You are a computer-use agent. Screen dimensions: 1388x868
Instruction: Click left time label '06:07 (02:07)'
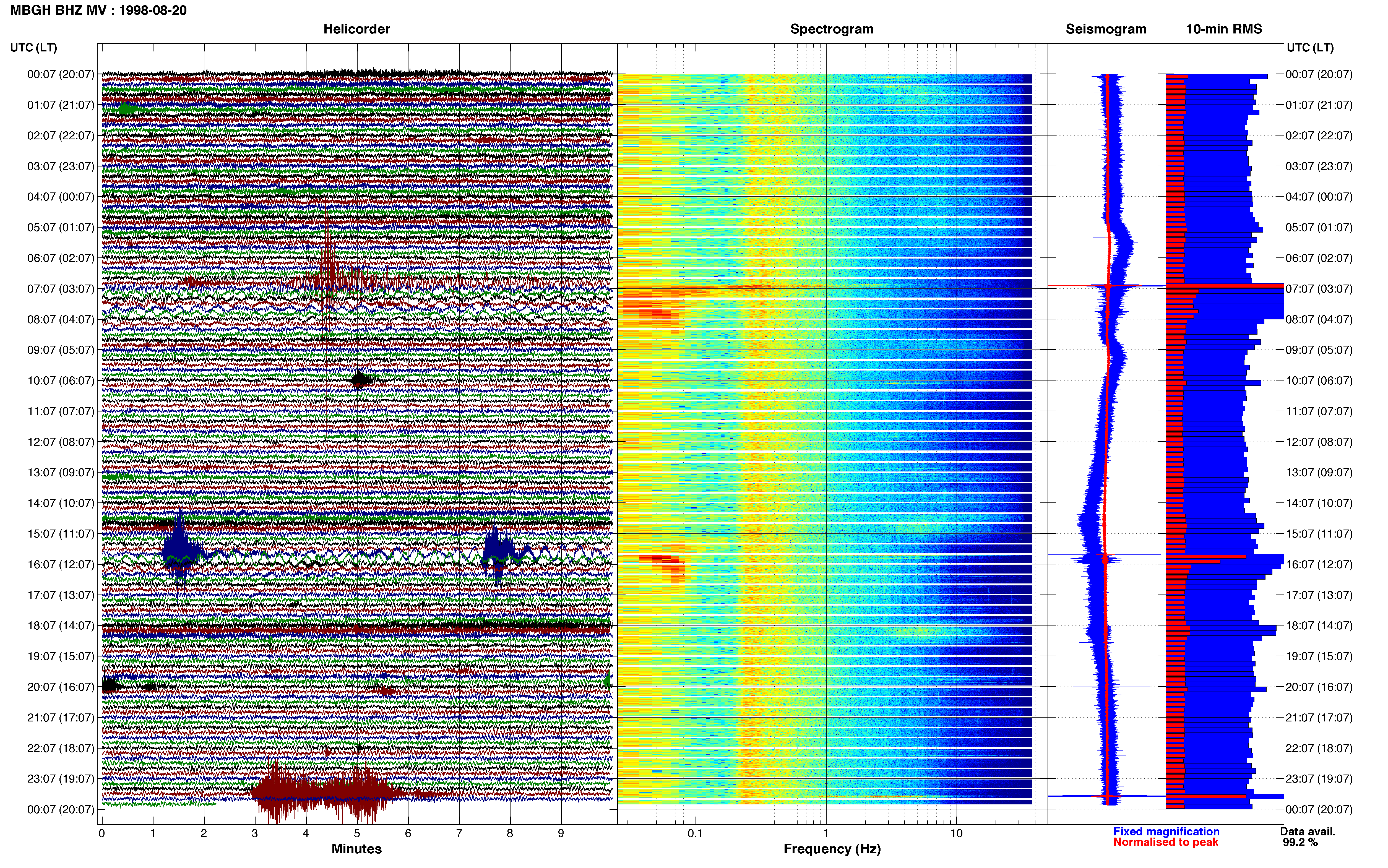[61, 258]
